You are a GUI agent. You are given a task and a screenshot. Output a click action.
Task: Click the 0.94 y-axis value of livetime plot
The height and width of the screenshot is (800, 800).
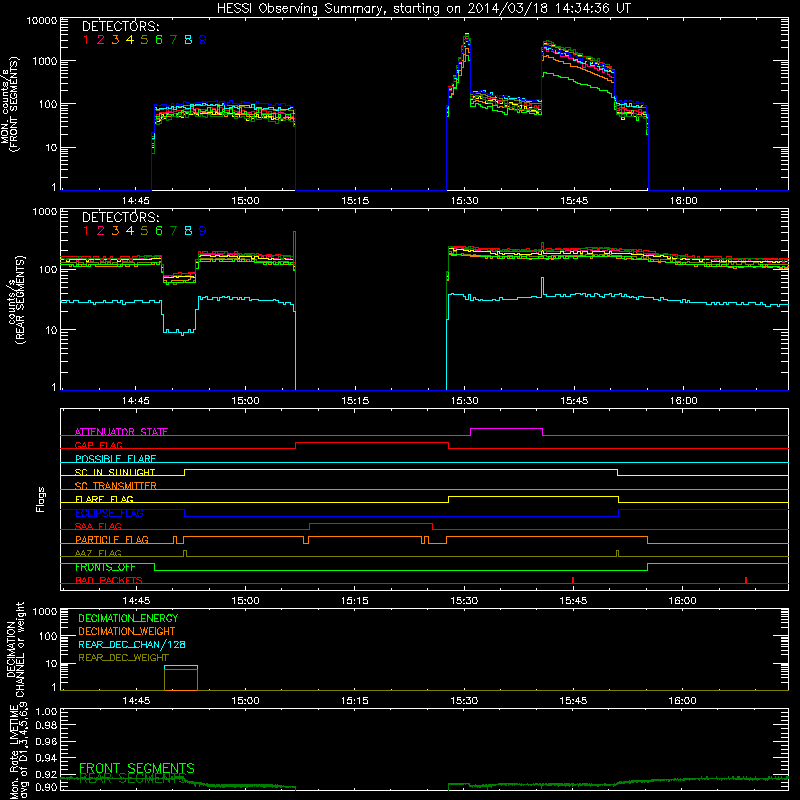pyautogui.click(x=46, y=758)
